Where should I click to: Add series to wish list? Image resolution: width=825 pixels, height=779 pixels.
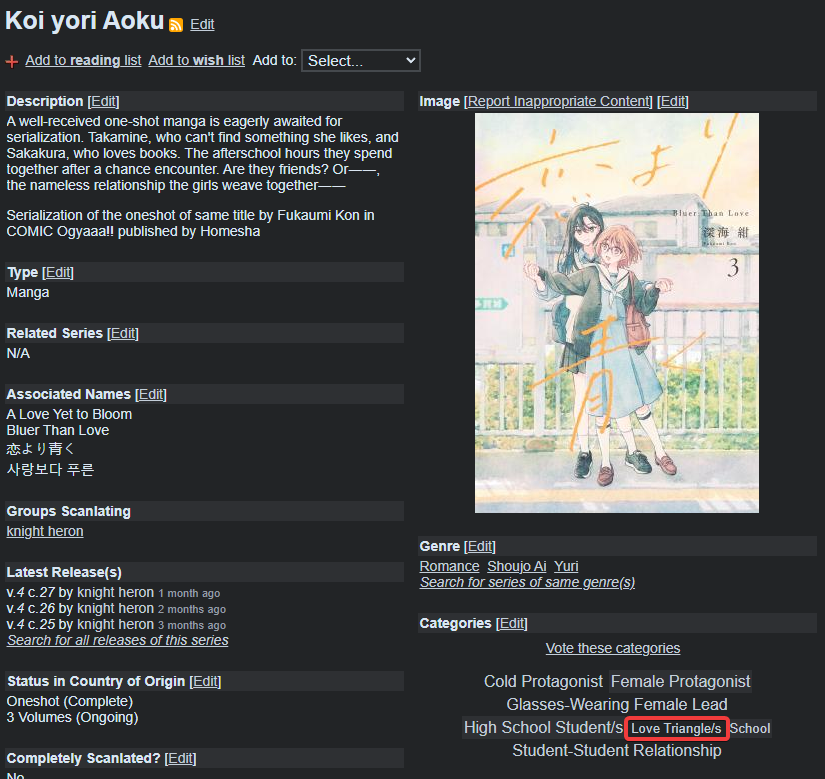coord(196,60)
